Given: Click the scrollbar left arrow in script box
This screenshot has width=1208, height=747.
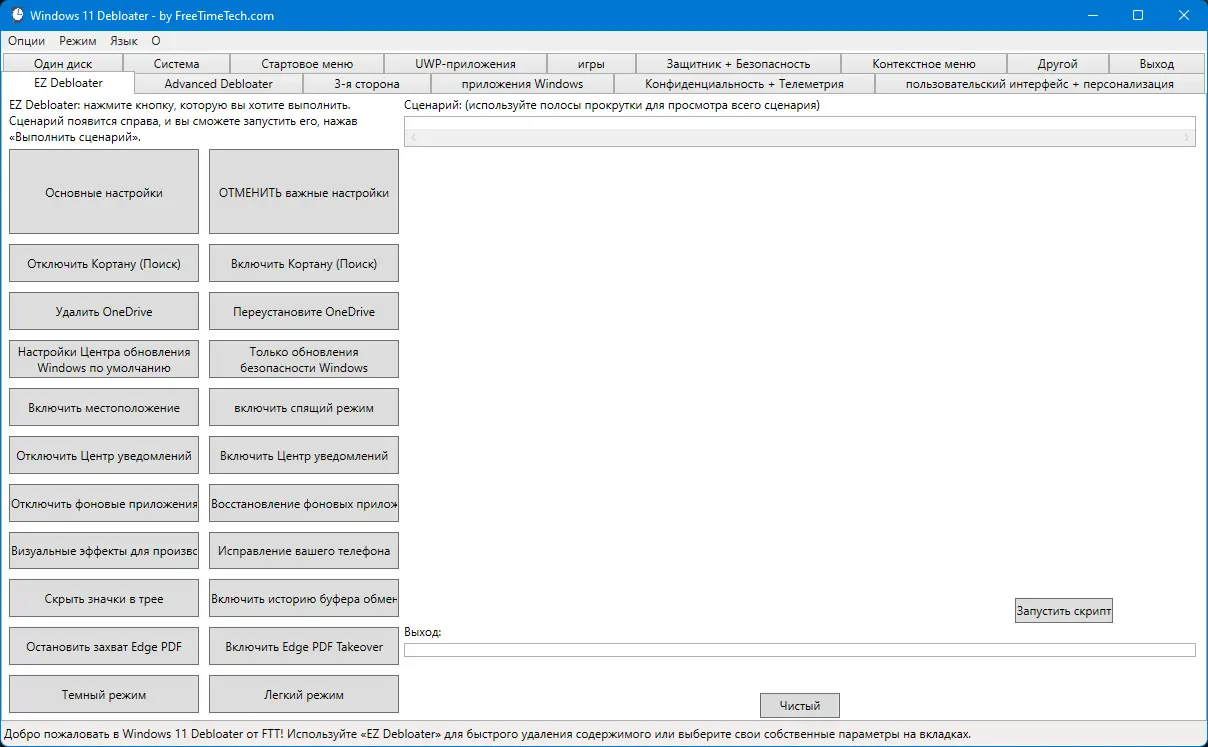Looking at the screenshot, I should coord(412,137).
